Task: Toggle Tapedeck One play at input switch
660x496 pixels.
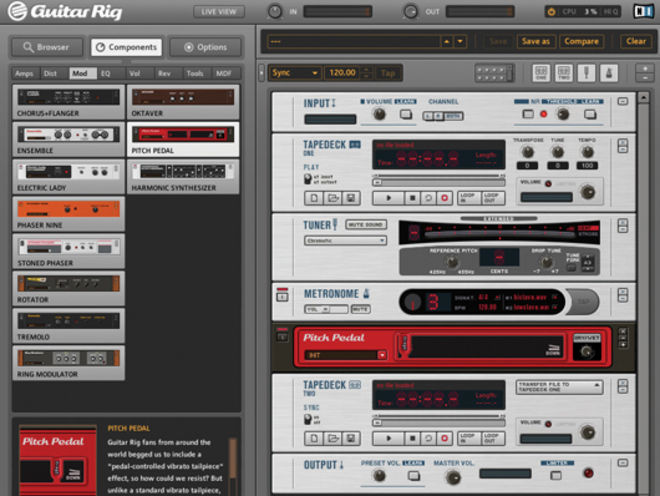Action: coord(308,179)
